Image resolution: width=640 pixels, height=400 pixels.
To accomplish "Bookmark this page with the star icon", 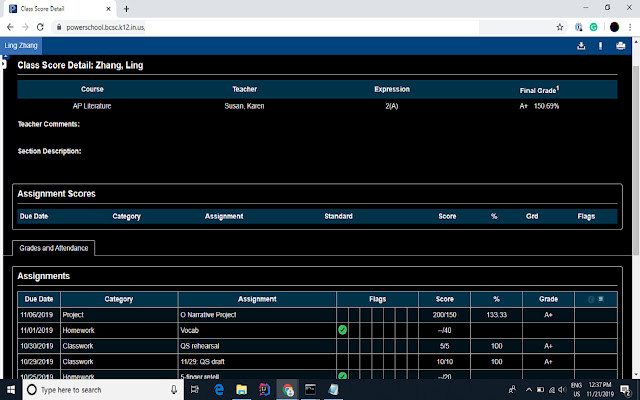I will tap(560, 27).
